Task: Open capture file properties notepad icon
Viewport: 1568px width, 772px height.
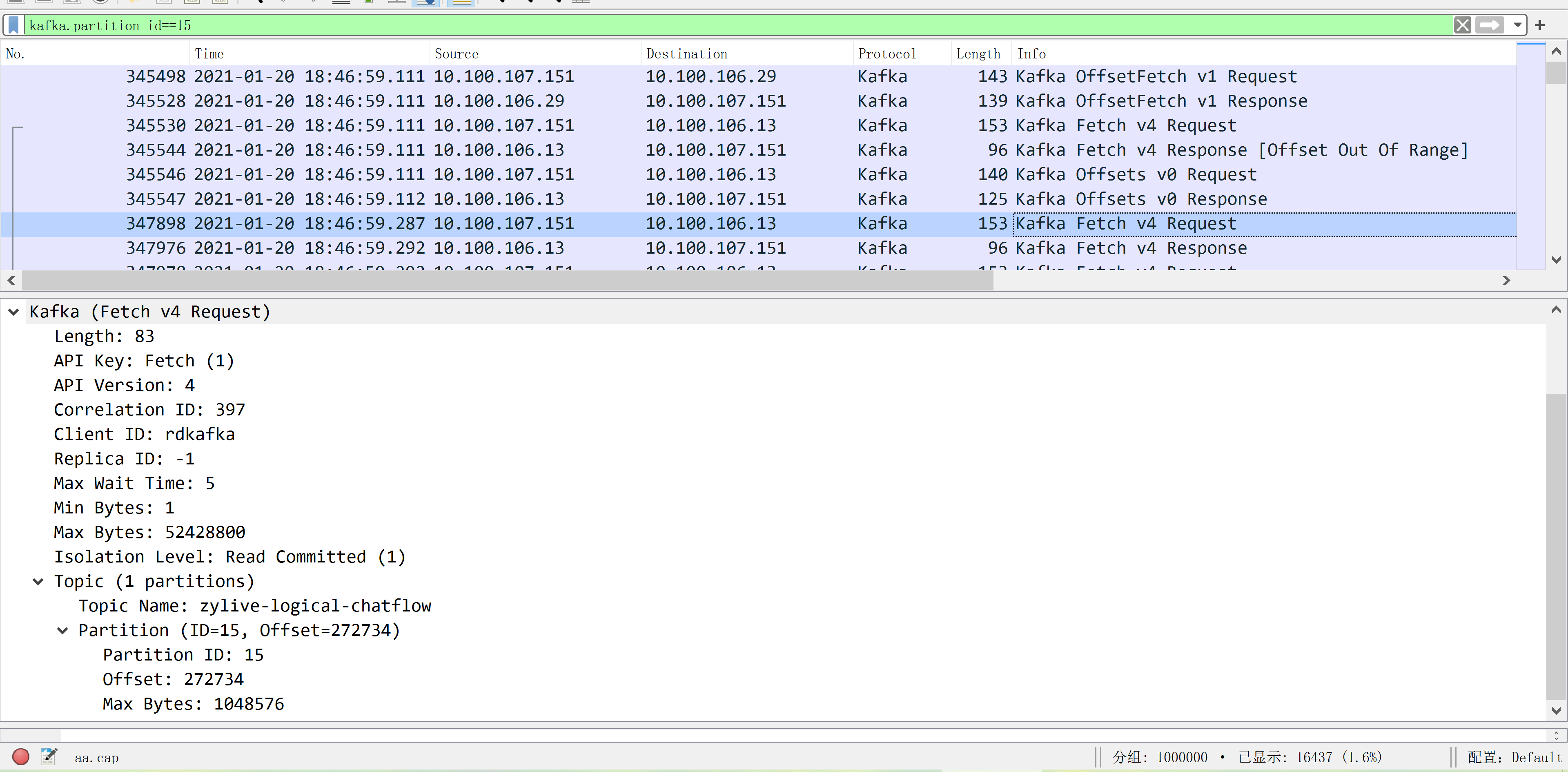Action: pyautogui.click(x=49, y=757)
